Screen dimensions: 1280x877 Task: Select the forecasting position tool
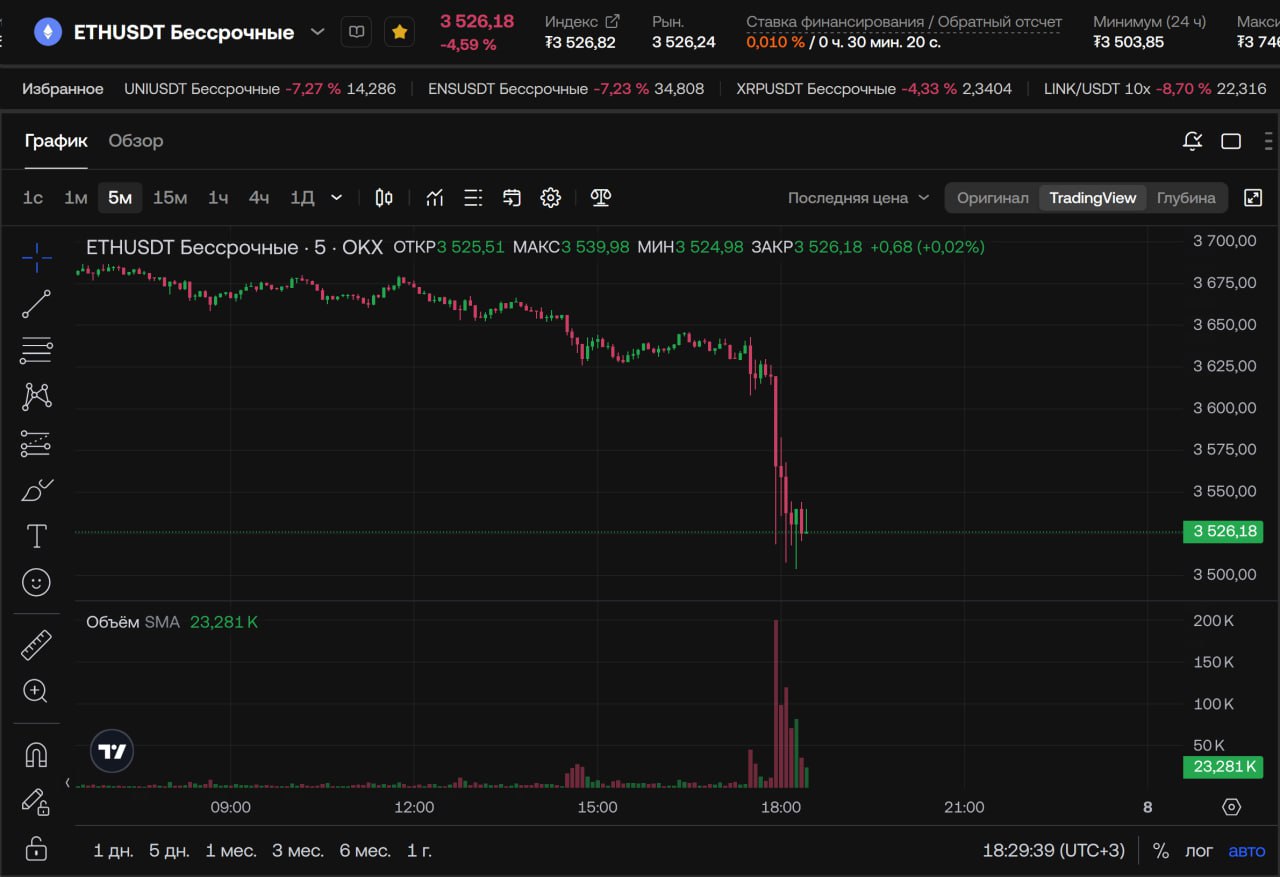tap(36, 443)
